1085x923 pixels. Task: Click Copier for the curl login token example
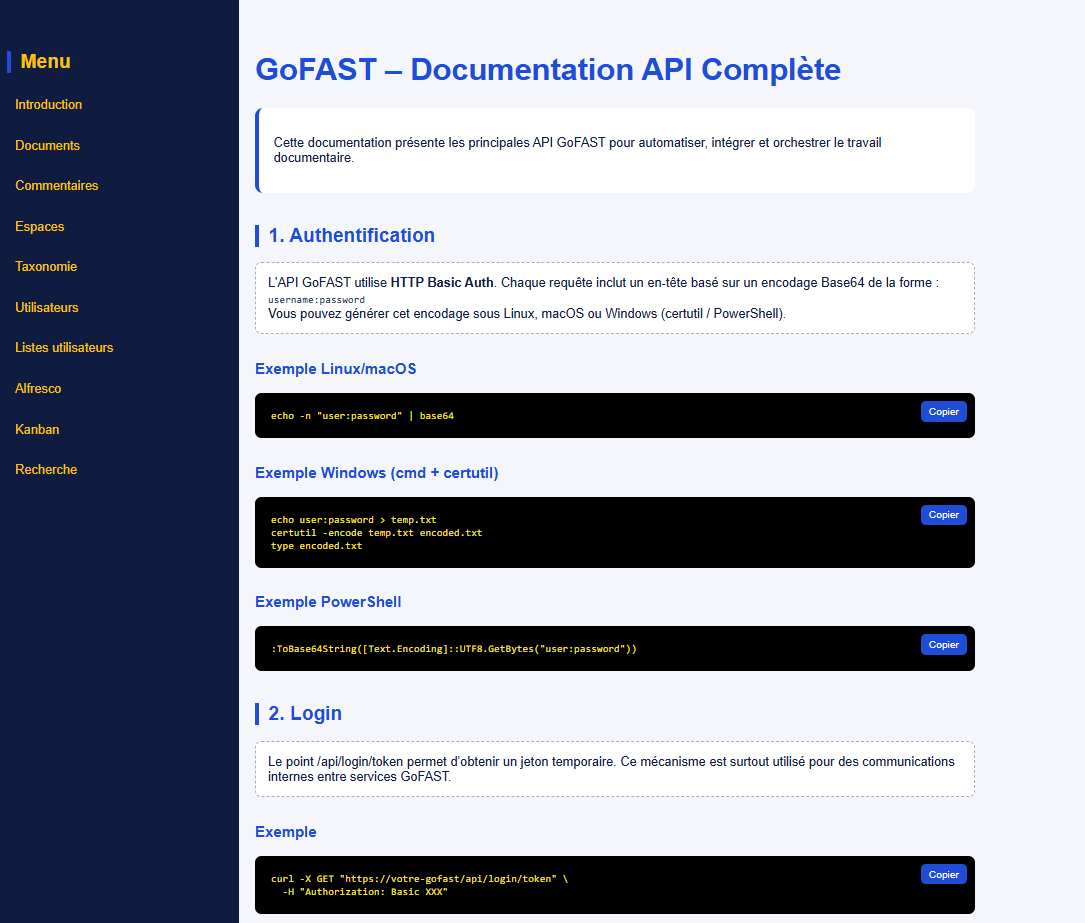[x=943, y=874]
